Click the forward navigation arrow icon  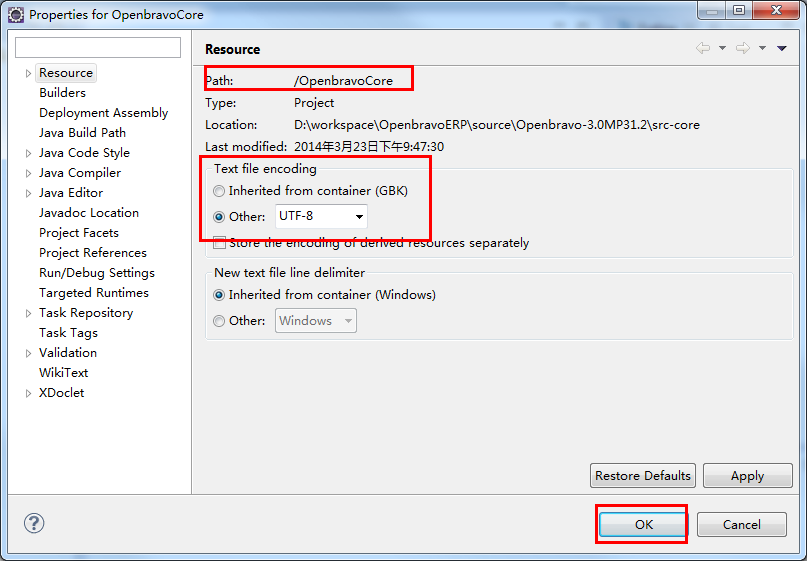(743, 48)
